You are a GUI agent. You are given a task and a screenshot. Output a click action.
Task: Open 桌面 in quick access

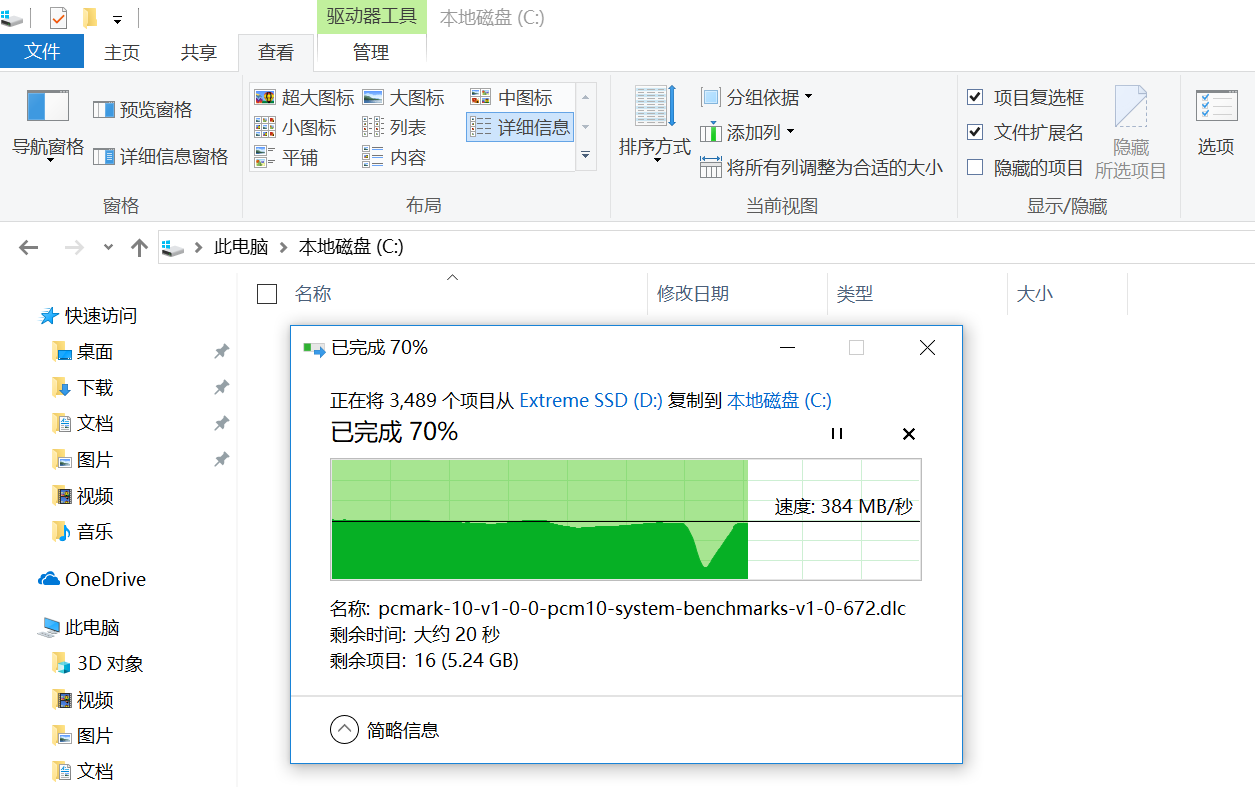point(83,352)
